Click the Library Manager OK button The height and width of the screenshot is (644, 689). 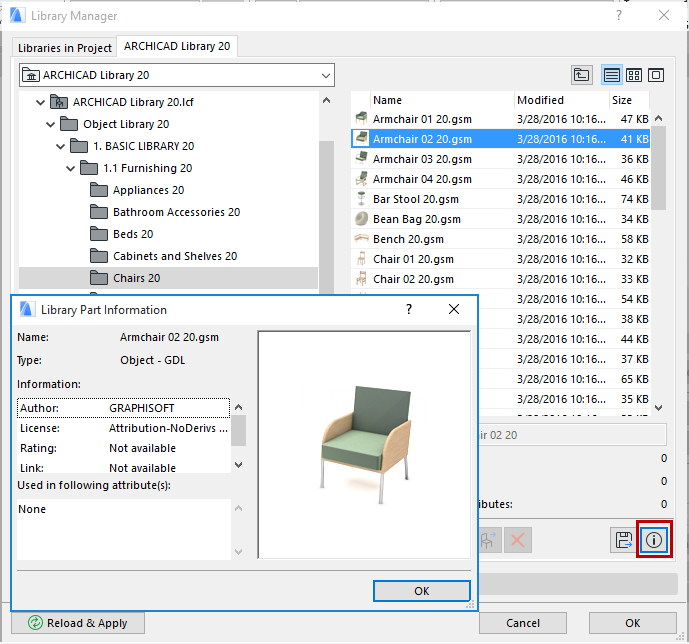pos(632,623)
